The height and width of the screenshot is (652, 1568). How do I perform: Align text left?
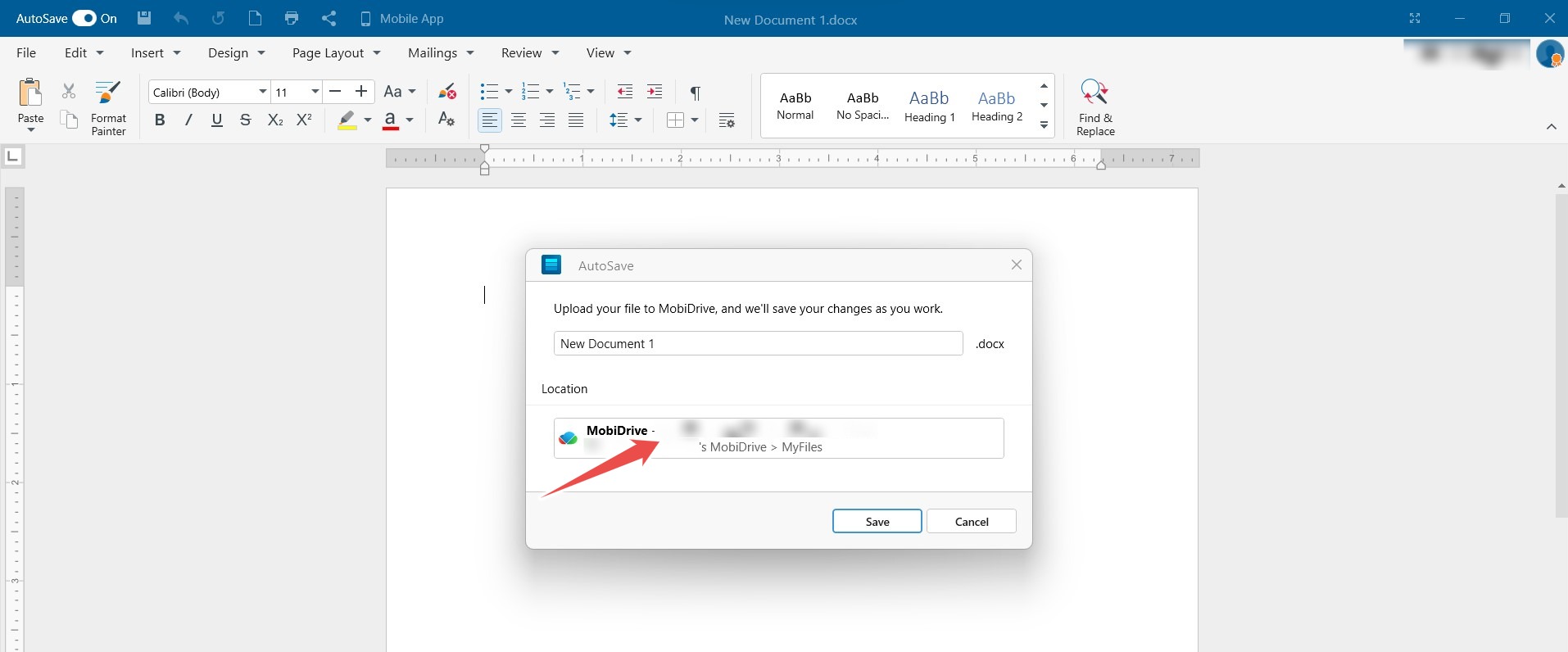[490, 120]
